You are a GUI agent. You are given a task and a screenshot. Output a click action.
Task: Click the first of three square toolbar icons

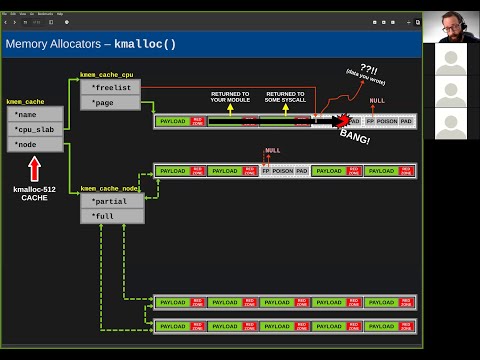click(x=375, y=22)
